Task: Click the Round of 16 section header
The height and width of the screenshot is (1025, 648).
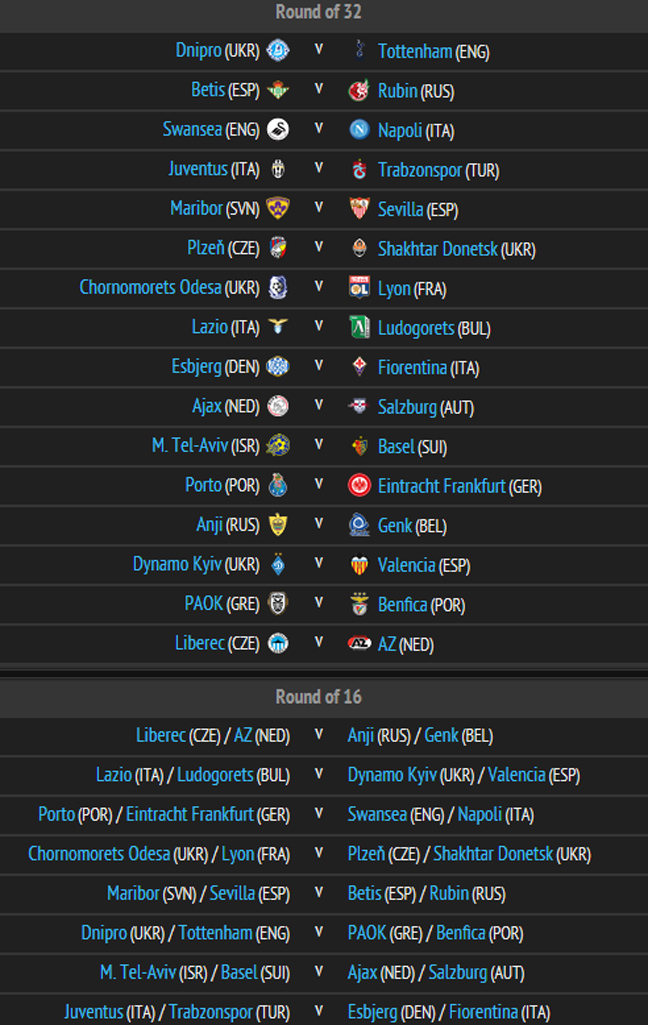Action: [x=319, y=697]
